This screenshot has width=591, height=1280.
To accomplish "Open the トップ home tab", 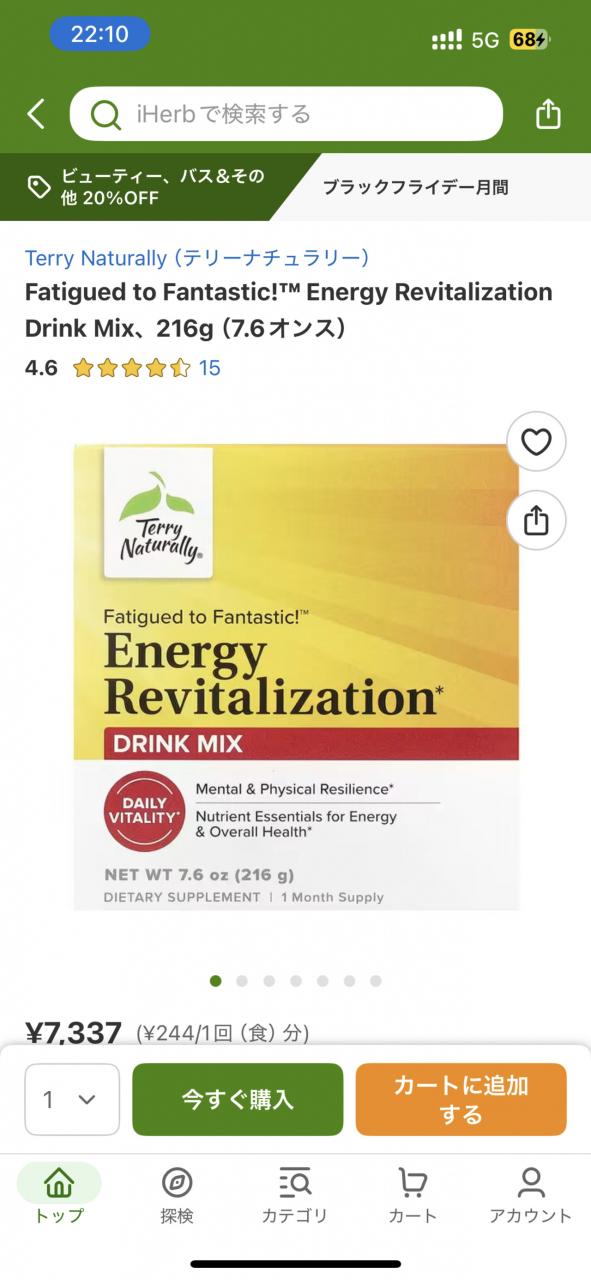I will pyautogui.click(x=59, y=1194).
